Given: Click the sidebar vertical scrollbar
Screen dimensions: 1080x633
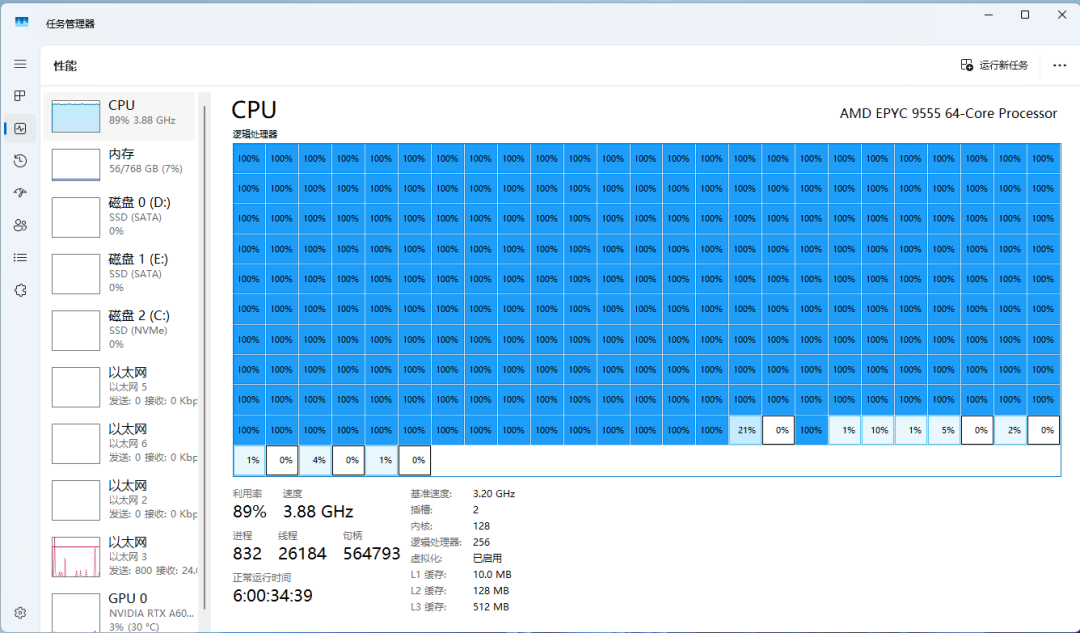Looking at the screenshot, I should pyautogui.click(x=205, y=358).
